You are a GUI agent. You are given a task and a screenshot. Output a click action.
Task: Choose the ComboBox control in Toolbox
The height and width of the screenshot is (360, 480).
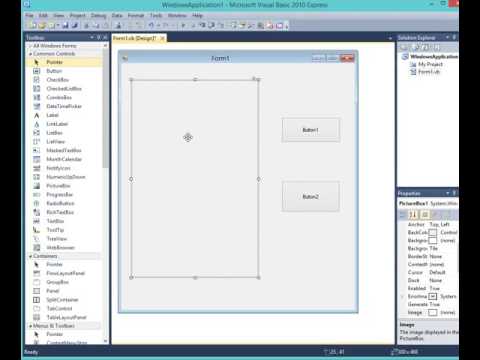click(63, 97)
